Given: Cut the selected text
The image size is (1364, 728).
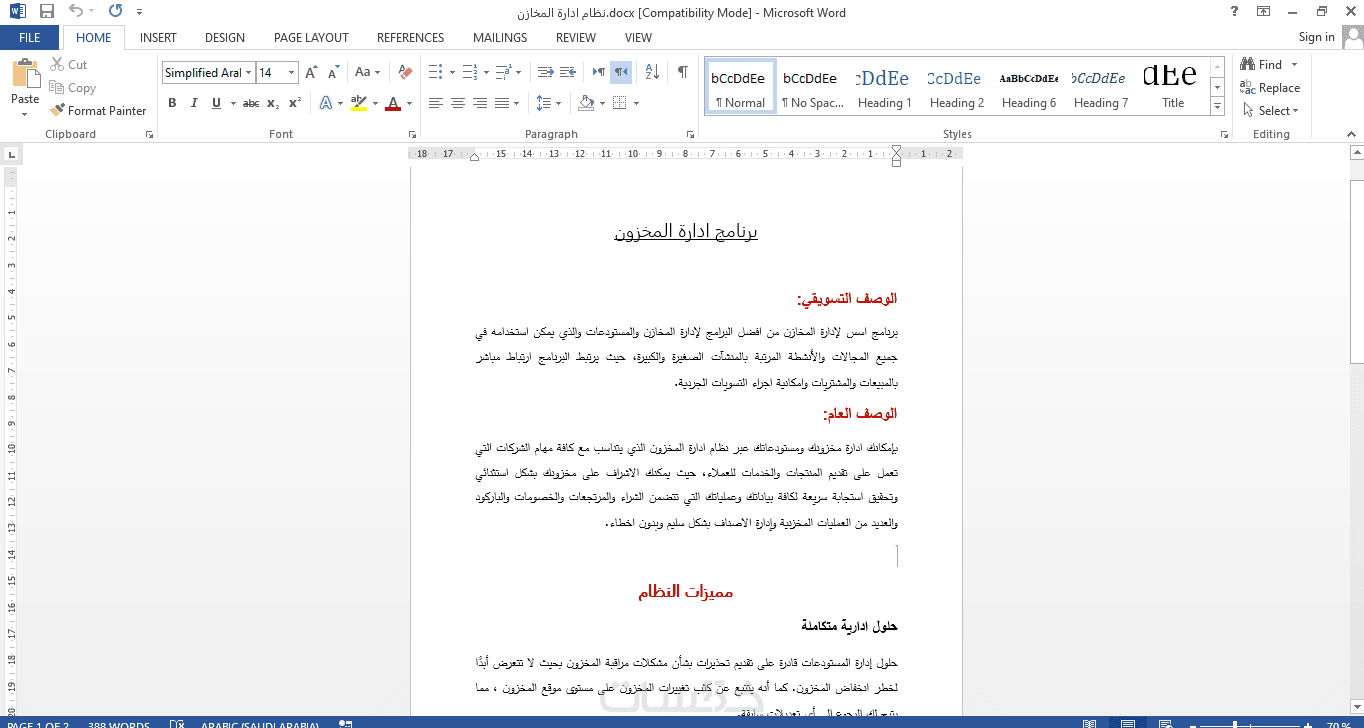Looking at the screenshot, I should 68,65.
